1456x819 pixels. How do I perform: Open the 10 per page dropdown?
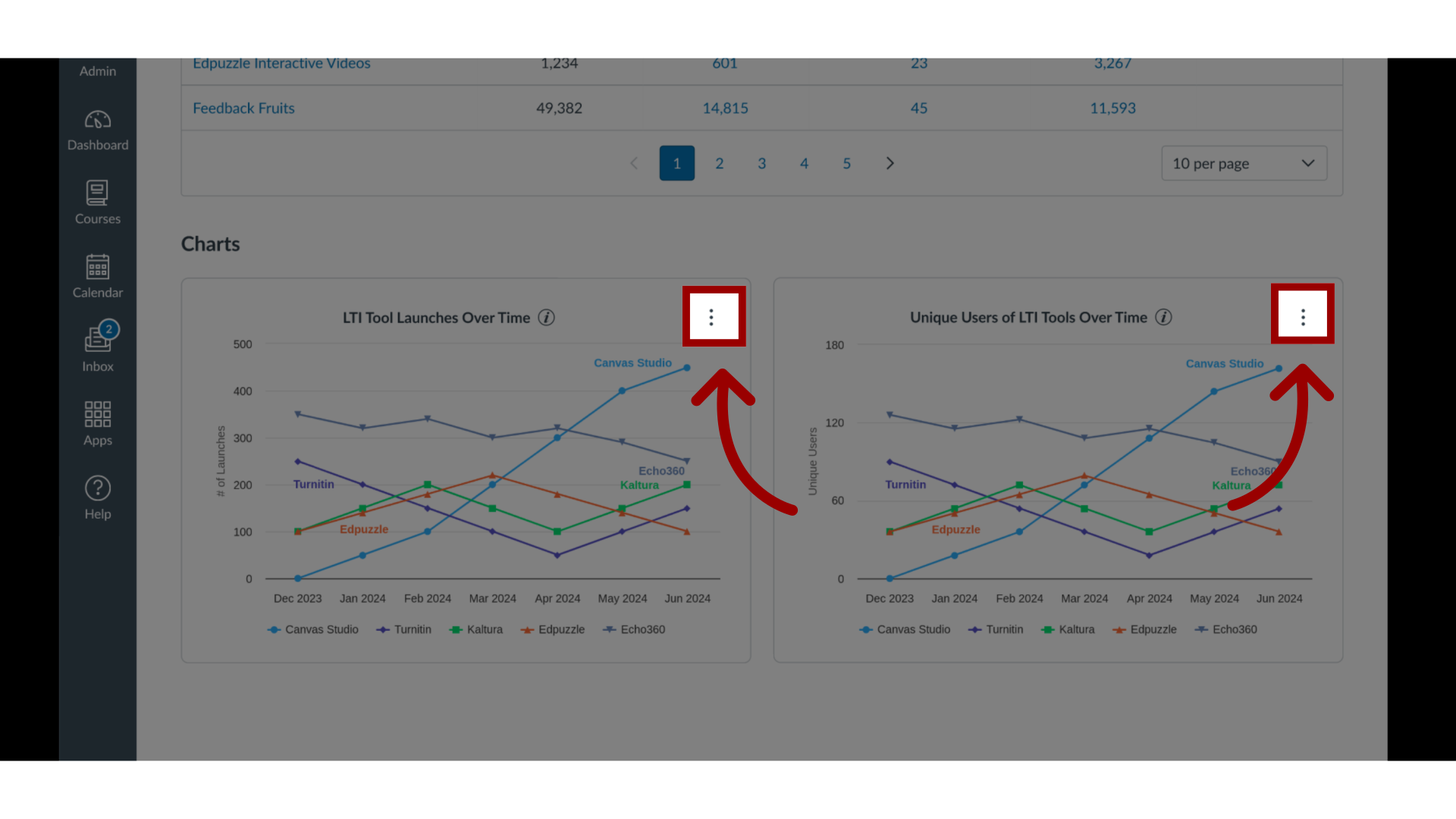(x=1244, y=163)
